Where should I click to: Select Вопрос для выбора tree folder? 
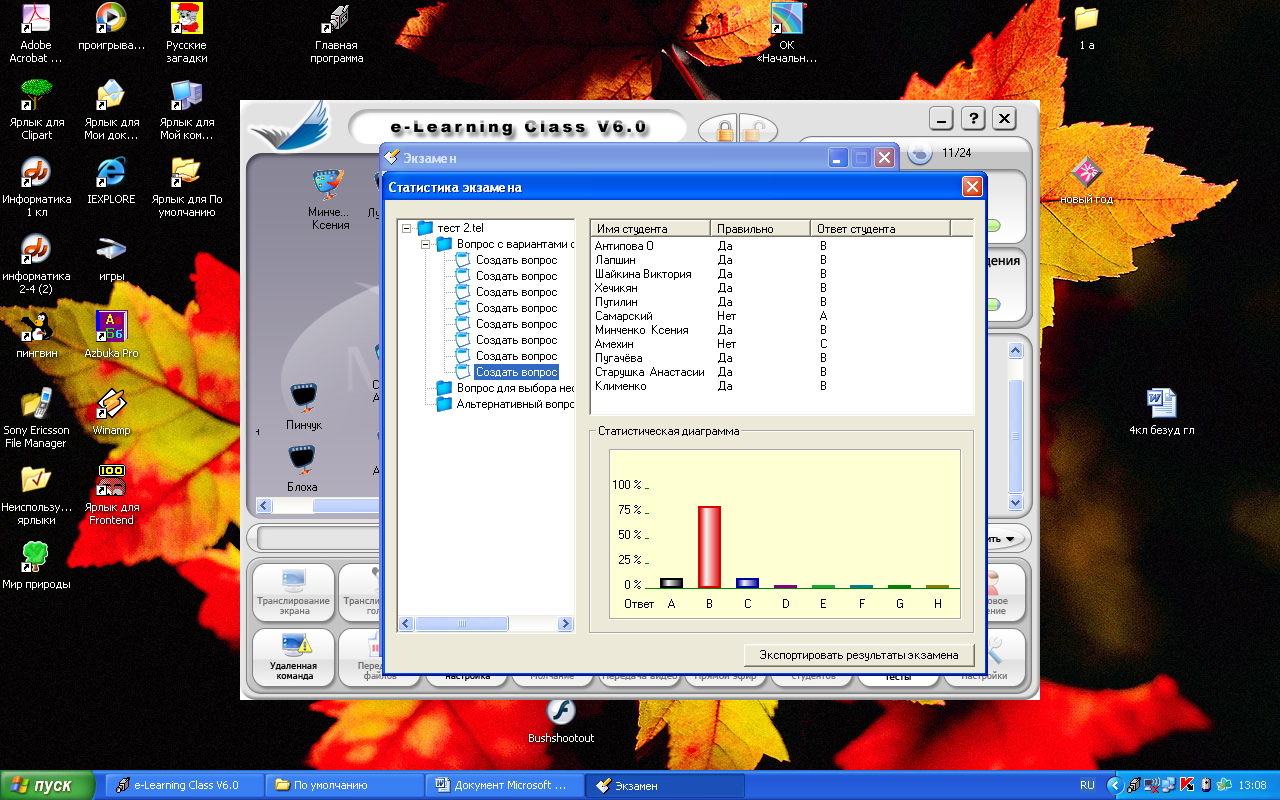click(505, 388)
